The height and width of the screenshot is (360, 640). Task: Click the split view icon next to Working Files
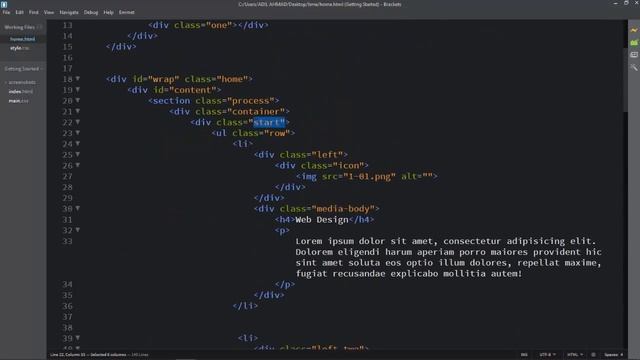(x=40, y=27)
